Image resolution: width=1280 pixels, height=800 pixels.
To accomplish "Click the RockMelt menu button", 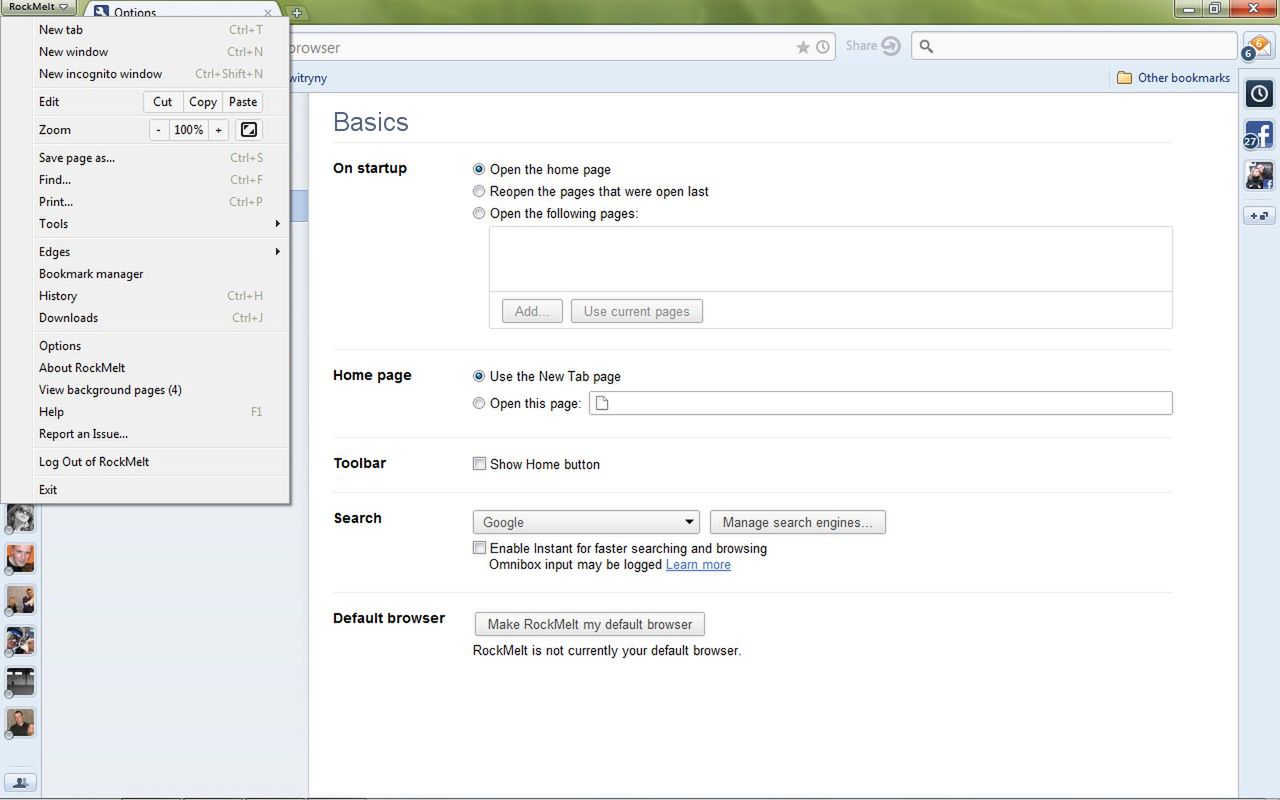I will (x=38, y=7).
